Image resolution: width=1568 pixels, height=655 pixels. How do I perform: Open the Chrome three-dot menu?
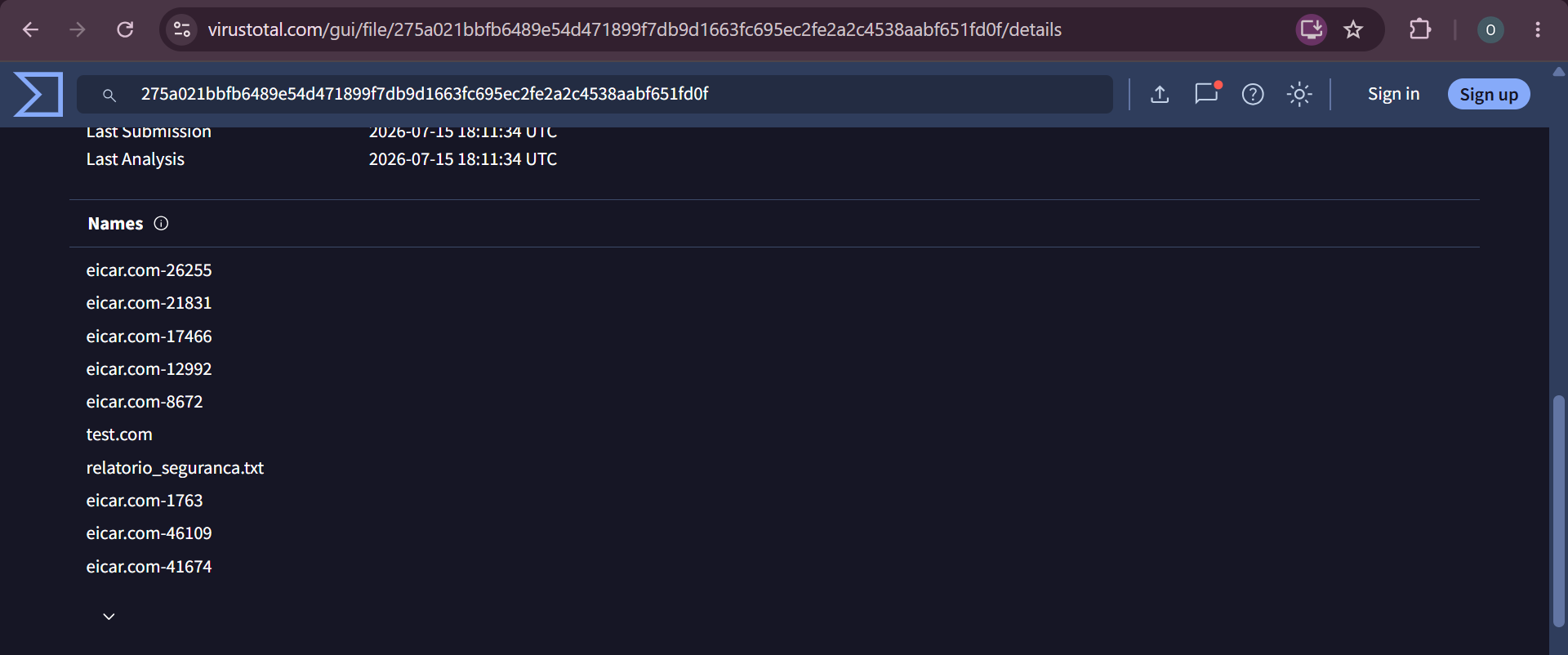(1538, 29)
